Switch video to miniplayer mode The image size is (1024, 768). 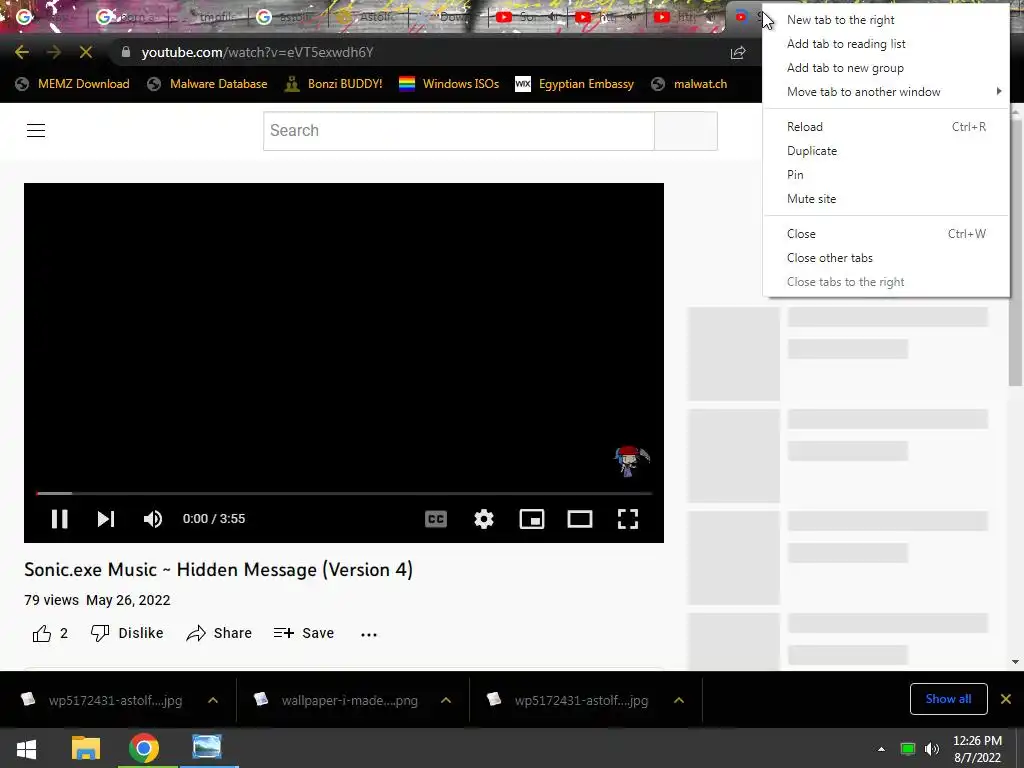pos(532,519)
